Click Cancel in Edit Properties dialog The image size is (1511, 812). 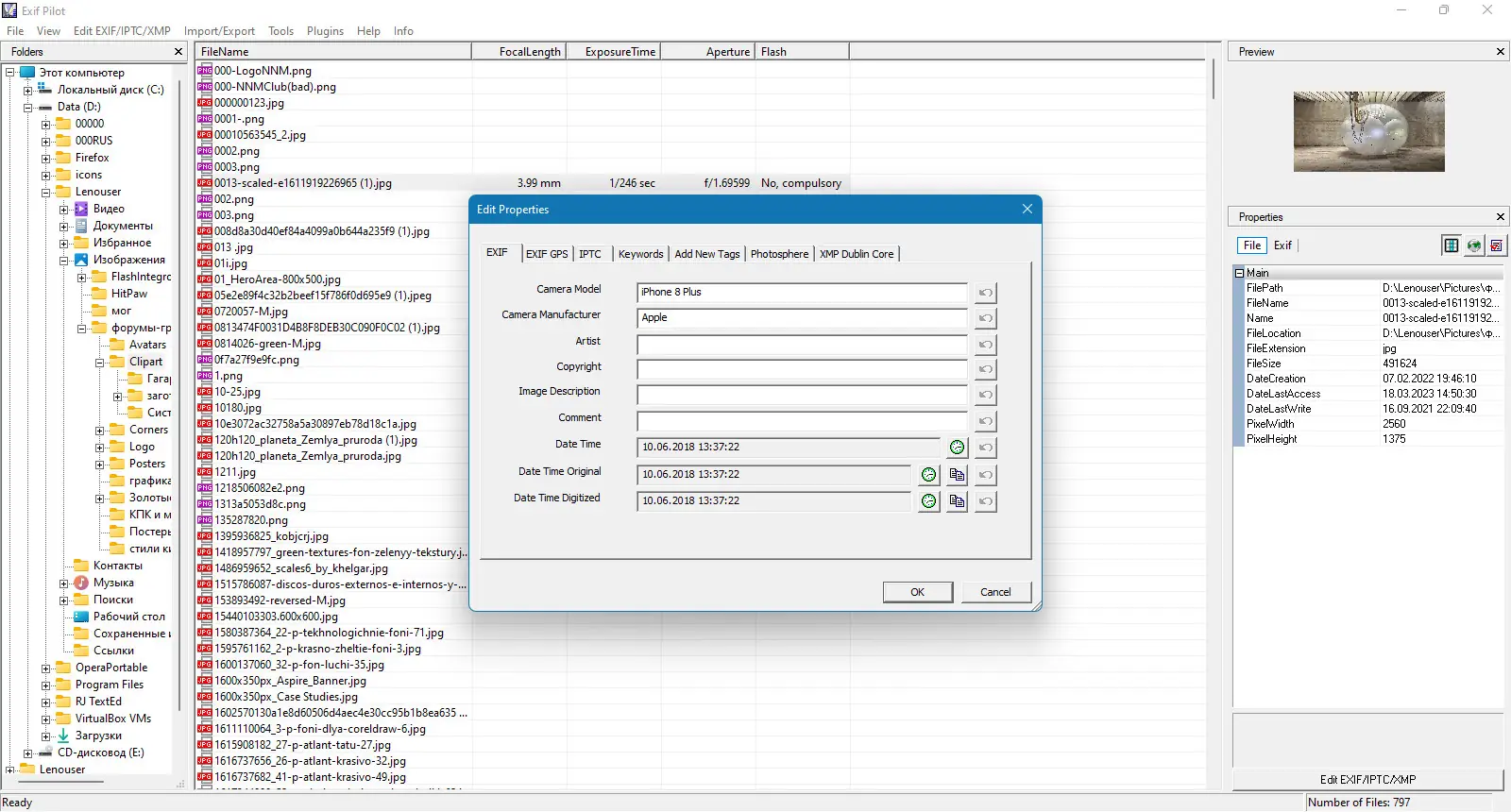pos(995,592)
